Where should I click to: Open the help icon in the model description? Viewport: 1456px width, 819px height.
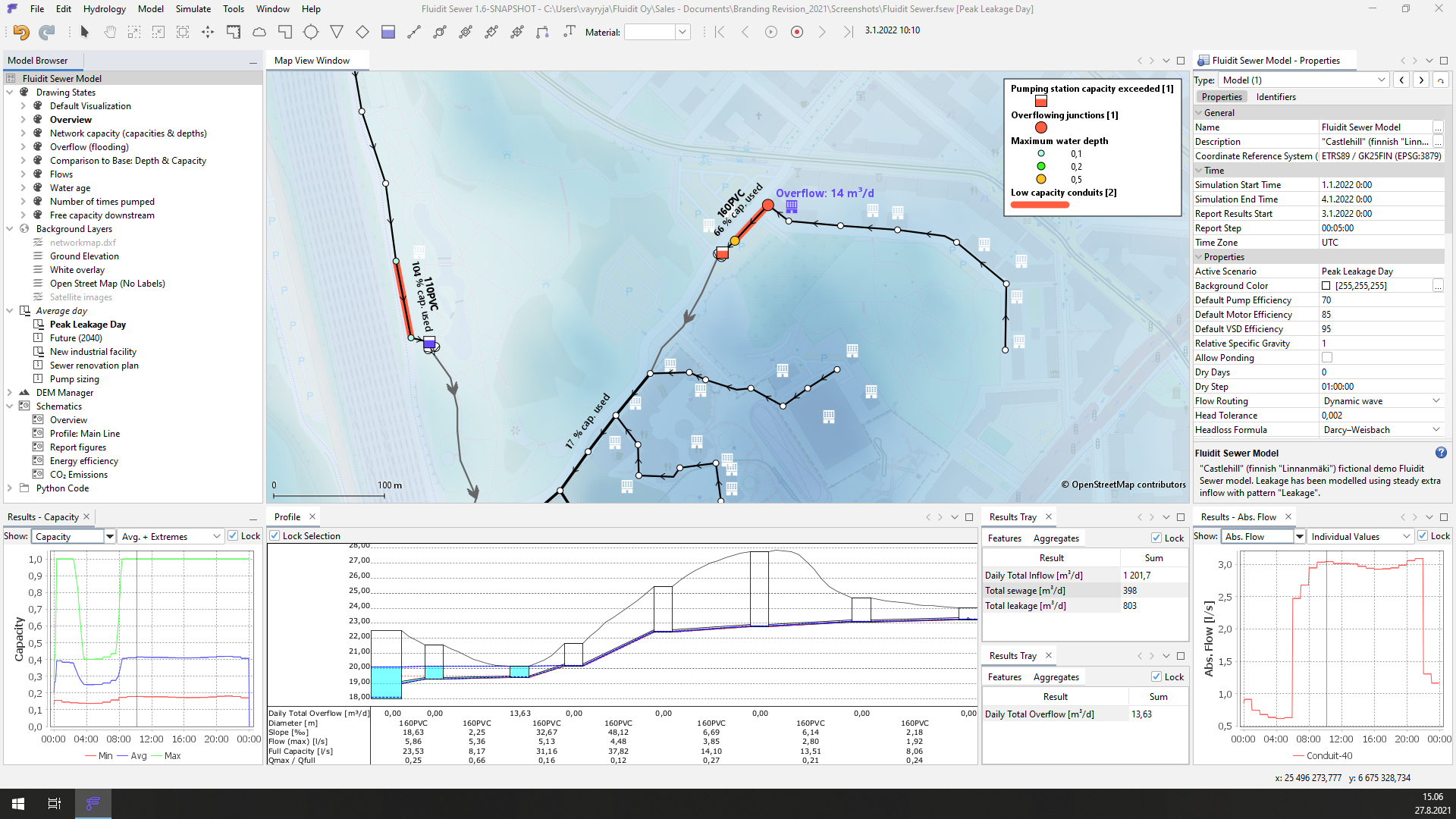[1440, 453]
